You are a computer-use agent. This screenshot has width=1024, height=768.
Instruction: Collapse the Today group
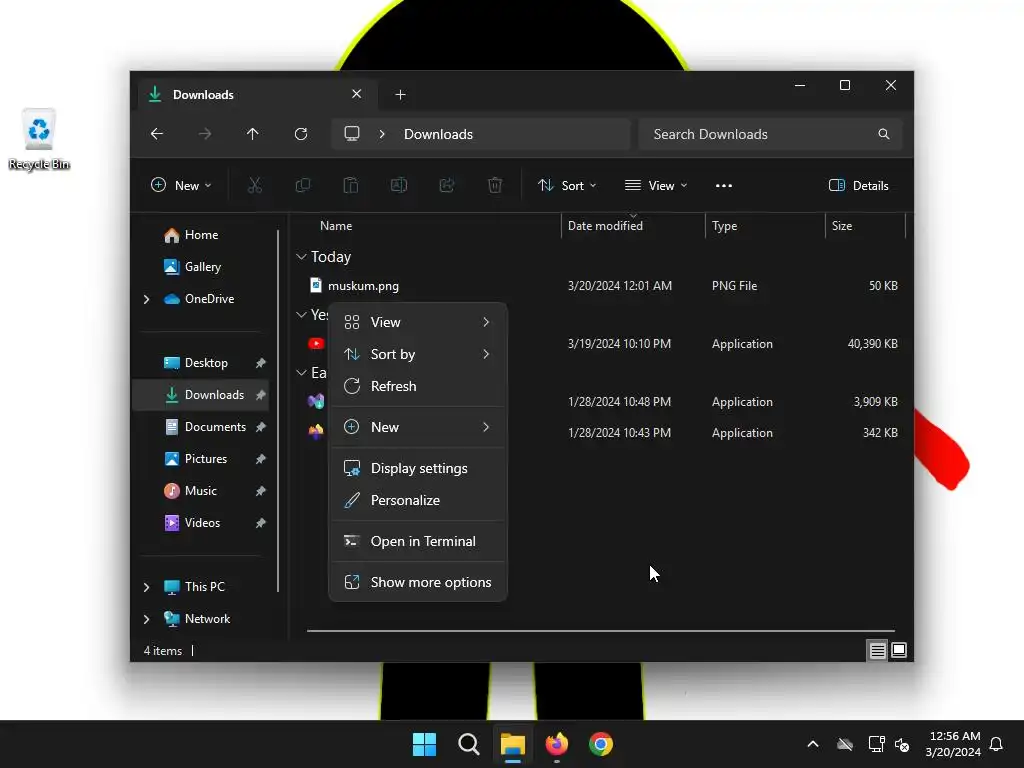pyautogui.click(x=301, y=257)
